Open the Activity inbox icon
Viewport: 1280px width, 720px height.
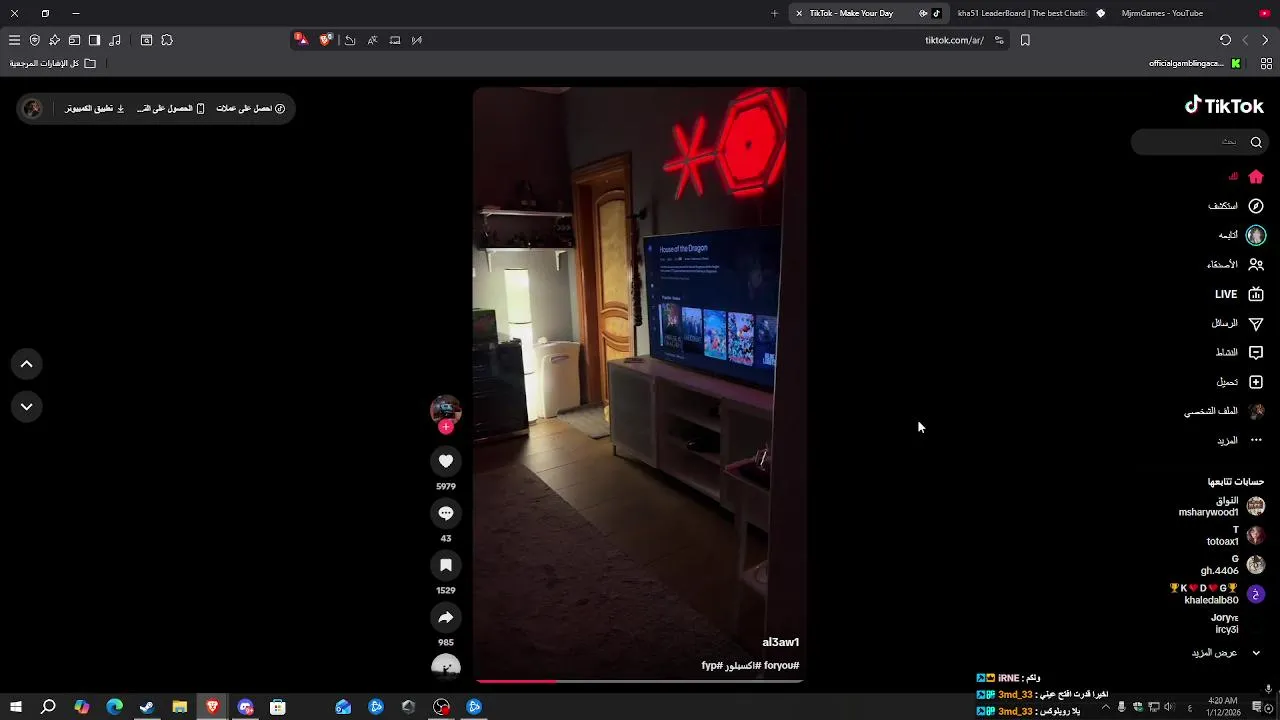(1256, 353)
